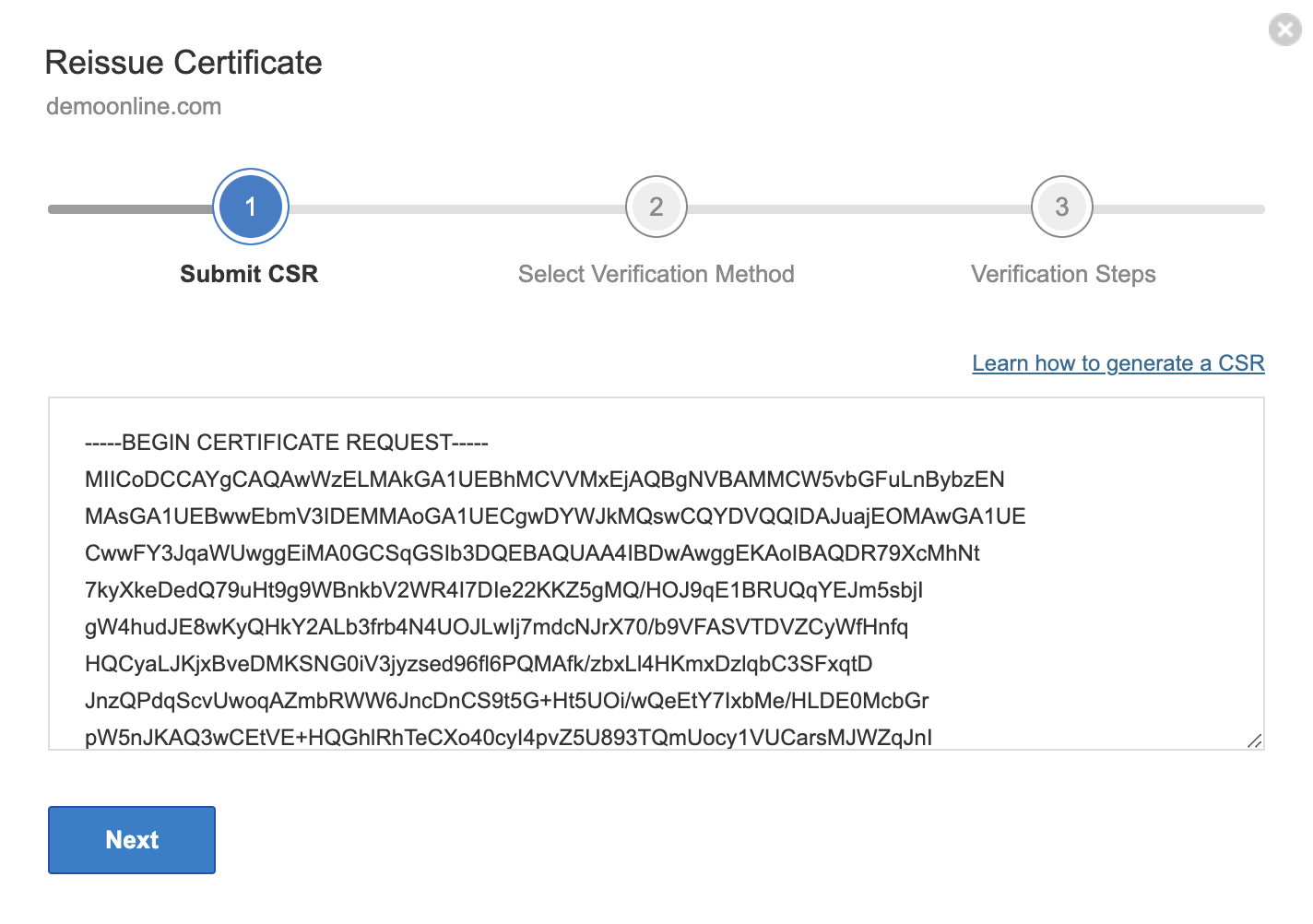This screenshot has height=924, width=1313.
Task: Open the Verification Steps stage
Action: point(1063,274)
